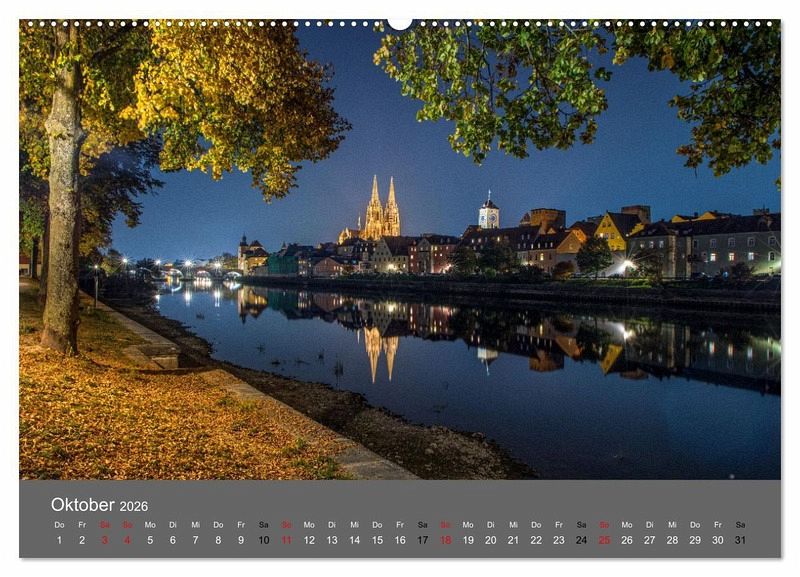Screen dimensions: 800x577
Task: Click the yellow gabled house
Action: click(x=614, y=232)
